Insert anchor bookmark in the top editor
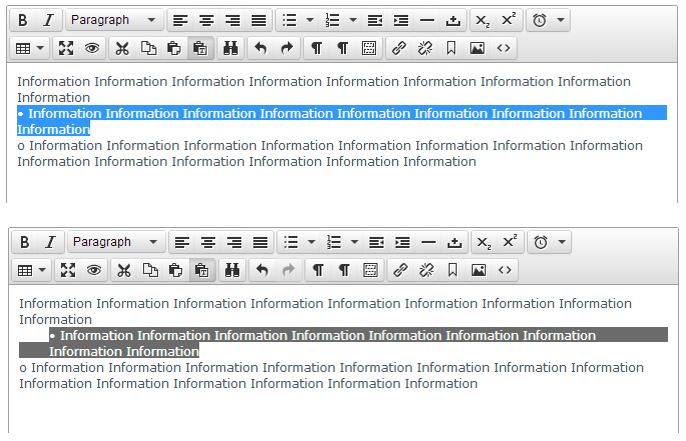This screenshot has height=441, width=686. click(451, 48)
